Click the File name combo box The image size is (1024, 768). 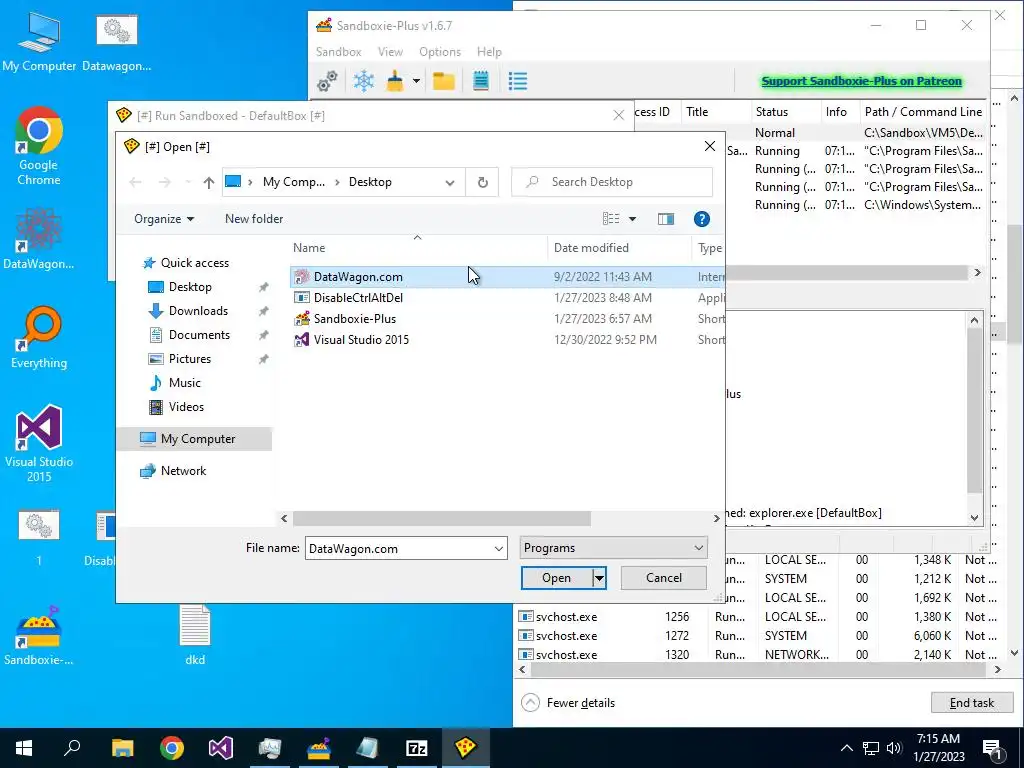(x=406, y=549)
